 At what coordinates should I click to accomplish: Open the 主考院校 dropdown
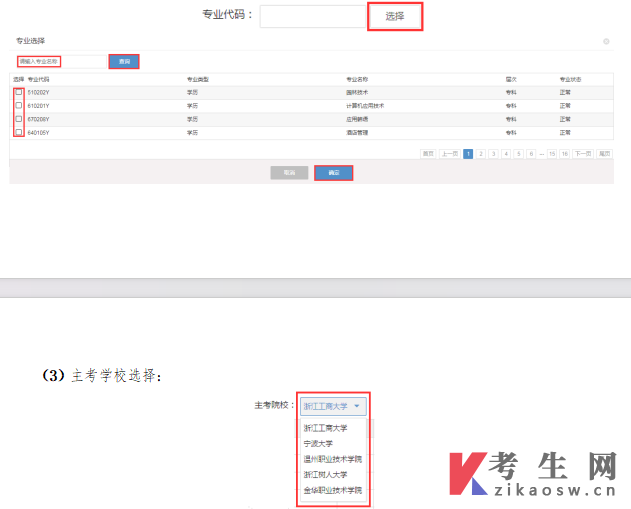point(333,406)
